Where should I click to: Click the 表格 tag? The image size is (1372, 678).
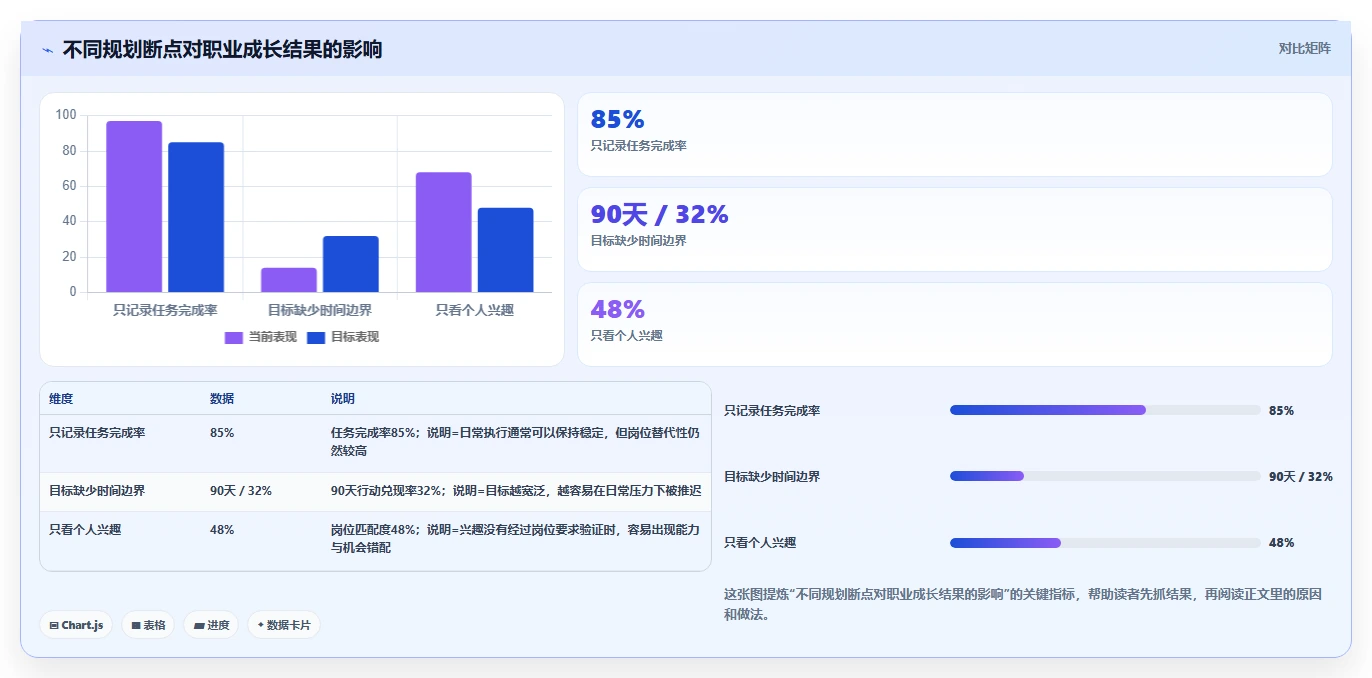tap(148, 625)
